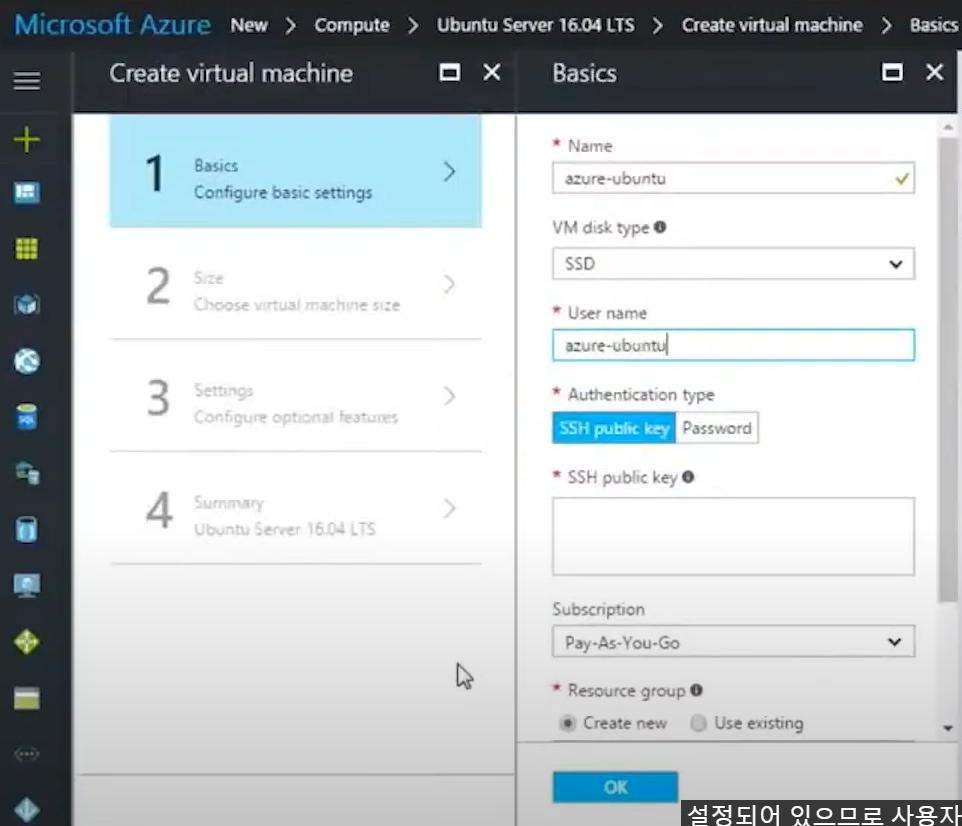Open the blue cylinder Storage icon in sidebar
This screenshot has height=826, width=962.
point(27,530)
